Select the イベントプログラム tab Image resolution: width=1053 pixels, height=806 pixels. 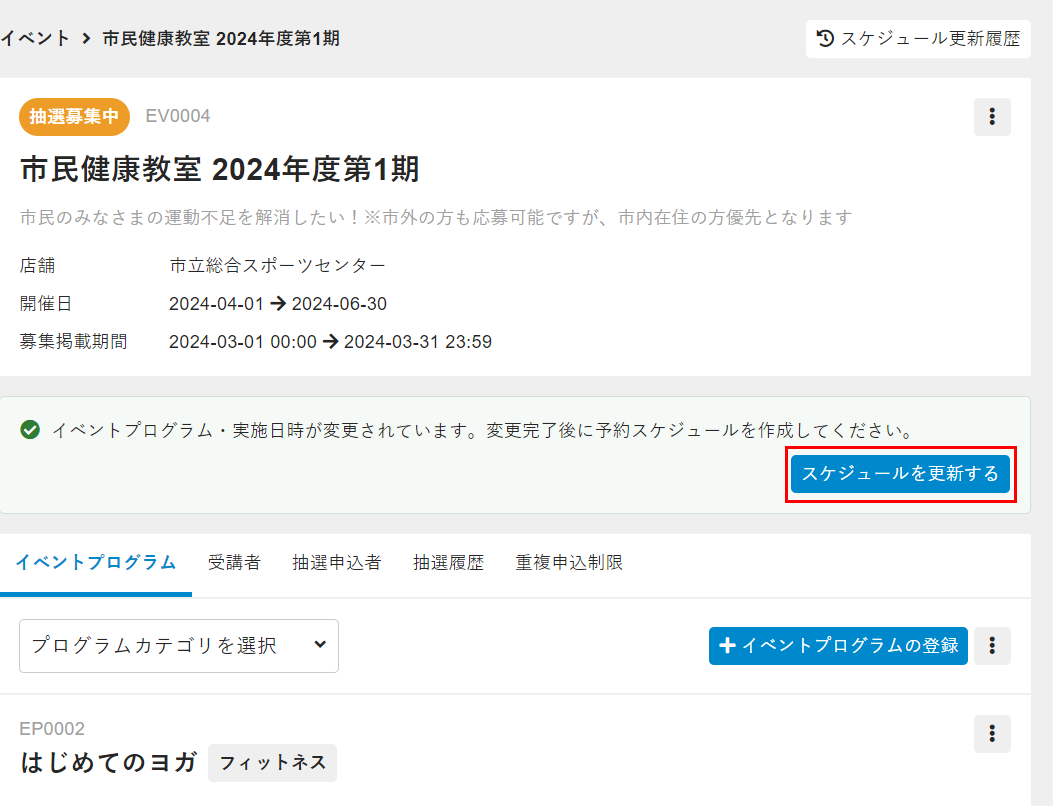(x=96, y=563)
